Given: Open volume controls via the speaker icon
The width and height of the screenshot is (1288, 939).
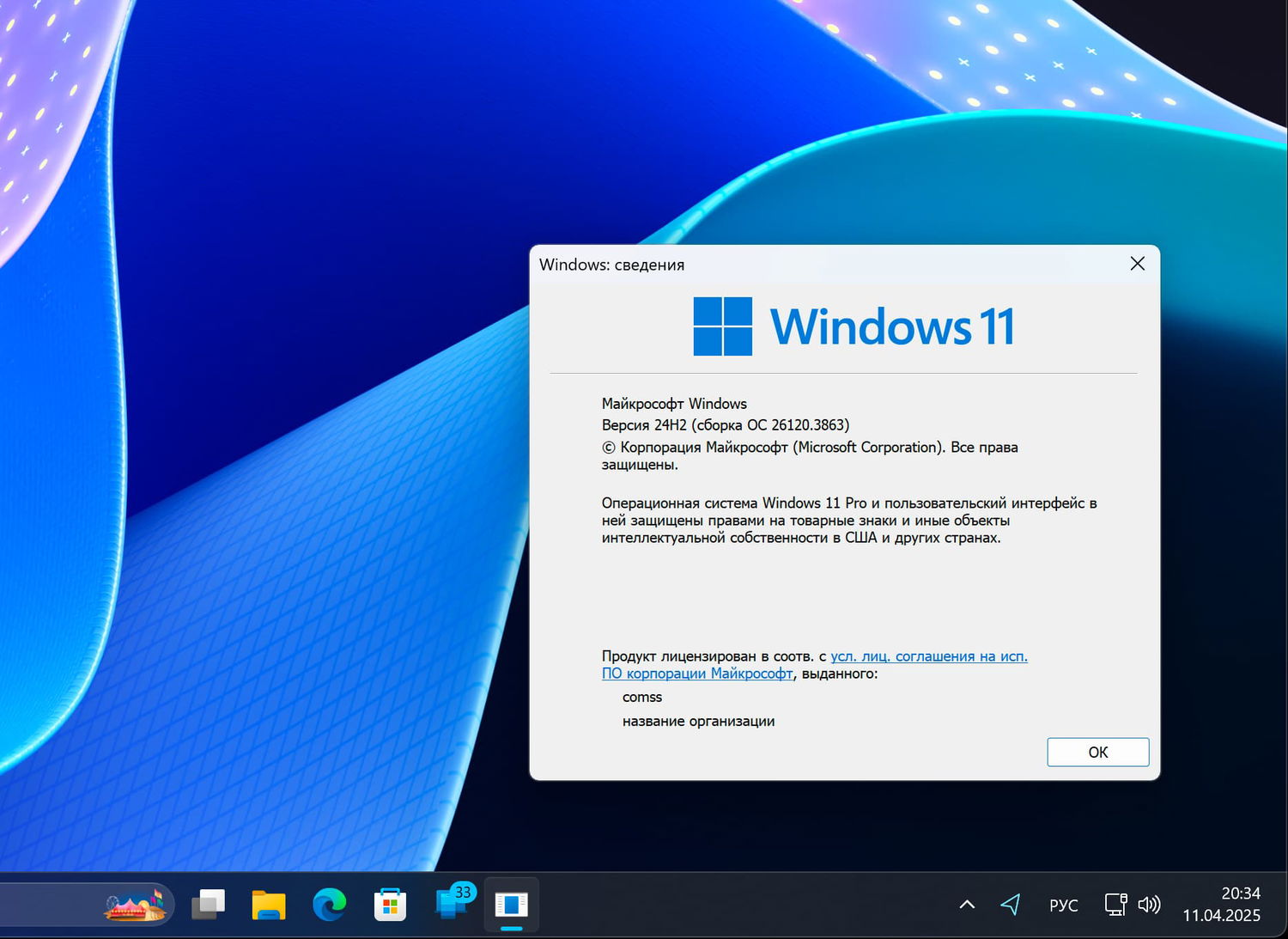Looking at the screenshot, I should coord(1149,905).
